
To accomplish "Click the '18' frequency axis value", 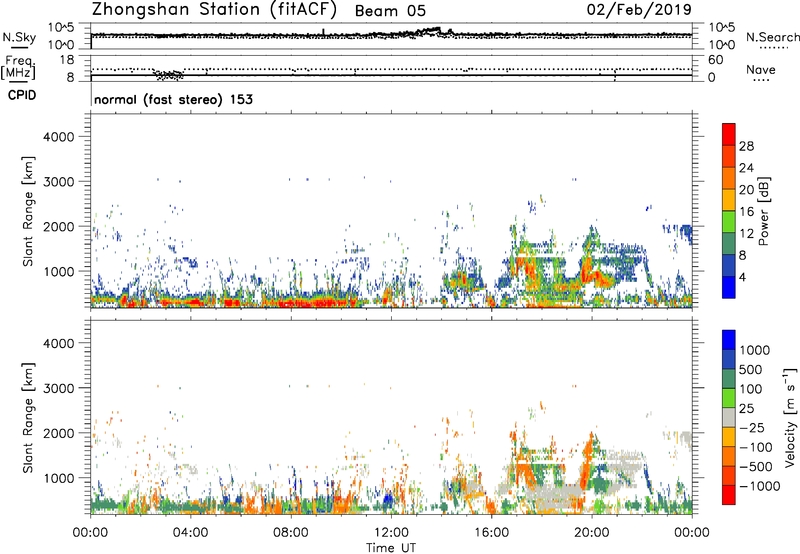I will [x=67, y=60].
